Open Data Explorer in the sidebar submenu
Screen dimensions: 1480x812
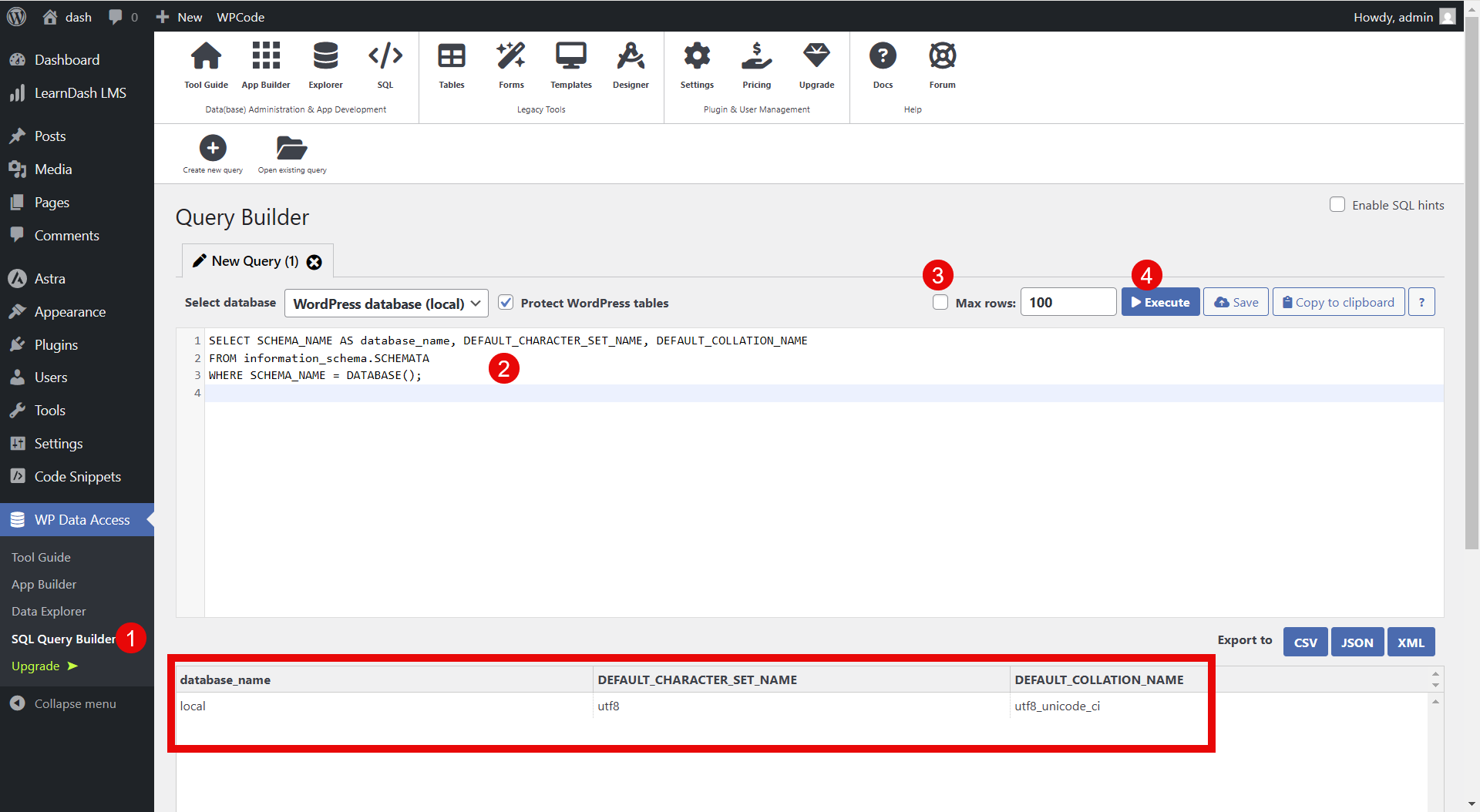[49, 611]
